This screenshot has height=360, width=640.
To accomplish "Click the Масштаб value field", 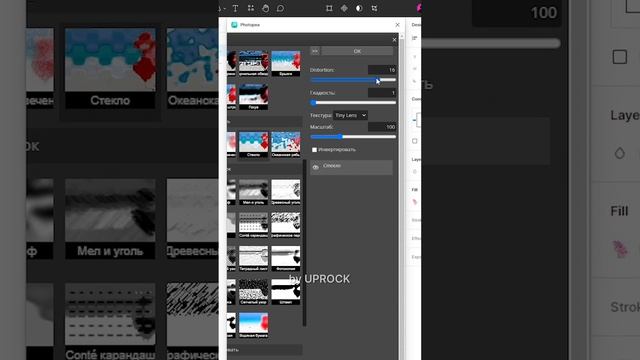I will click(382, 127).
